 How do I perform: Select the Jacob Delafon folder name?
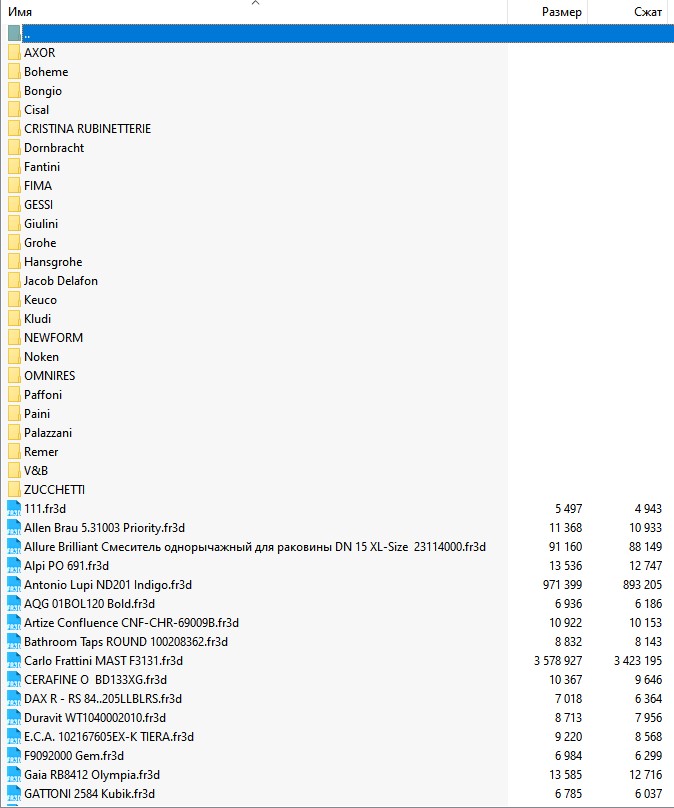click(61, 281)
